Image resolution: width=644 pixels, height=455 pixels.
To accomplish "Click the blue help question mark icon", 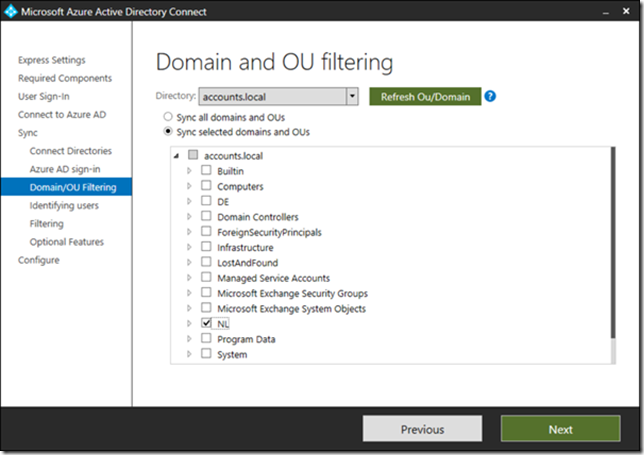I will click(x=491, y=97).
